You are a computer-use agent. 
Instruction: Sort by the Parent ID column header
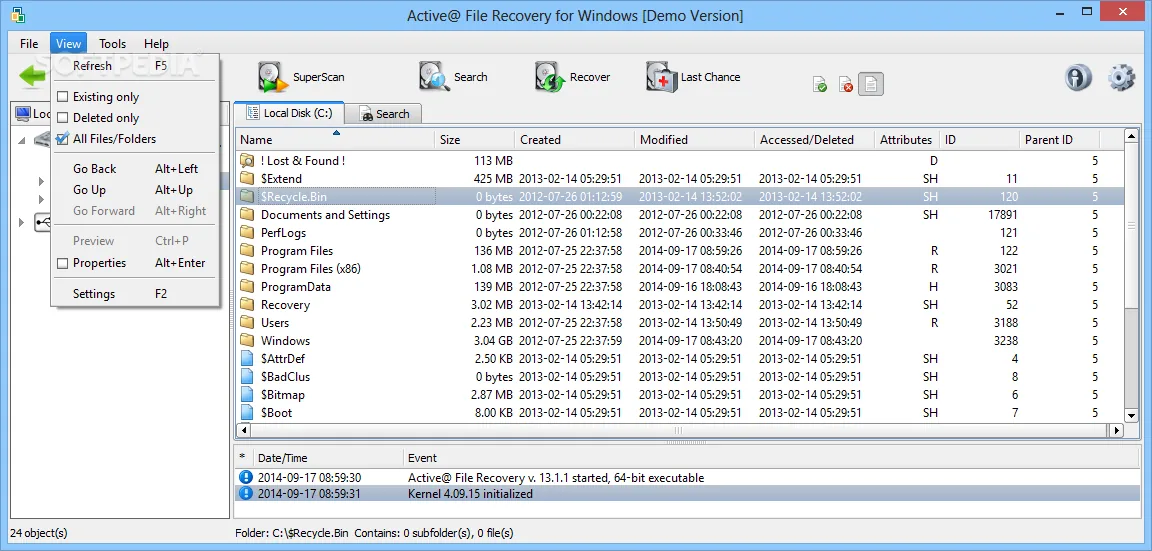pyautogui.click(x=1059, y=140)
